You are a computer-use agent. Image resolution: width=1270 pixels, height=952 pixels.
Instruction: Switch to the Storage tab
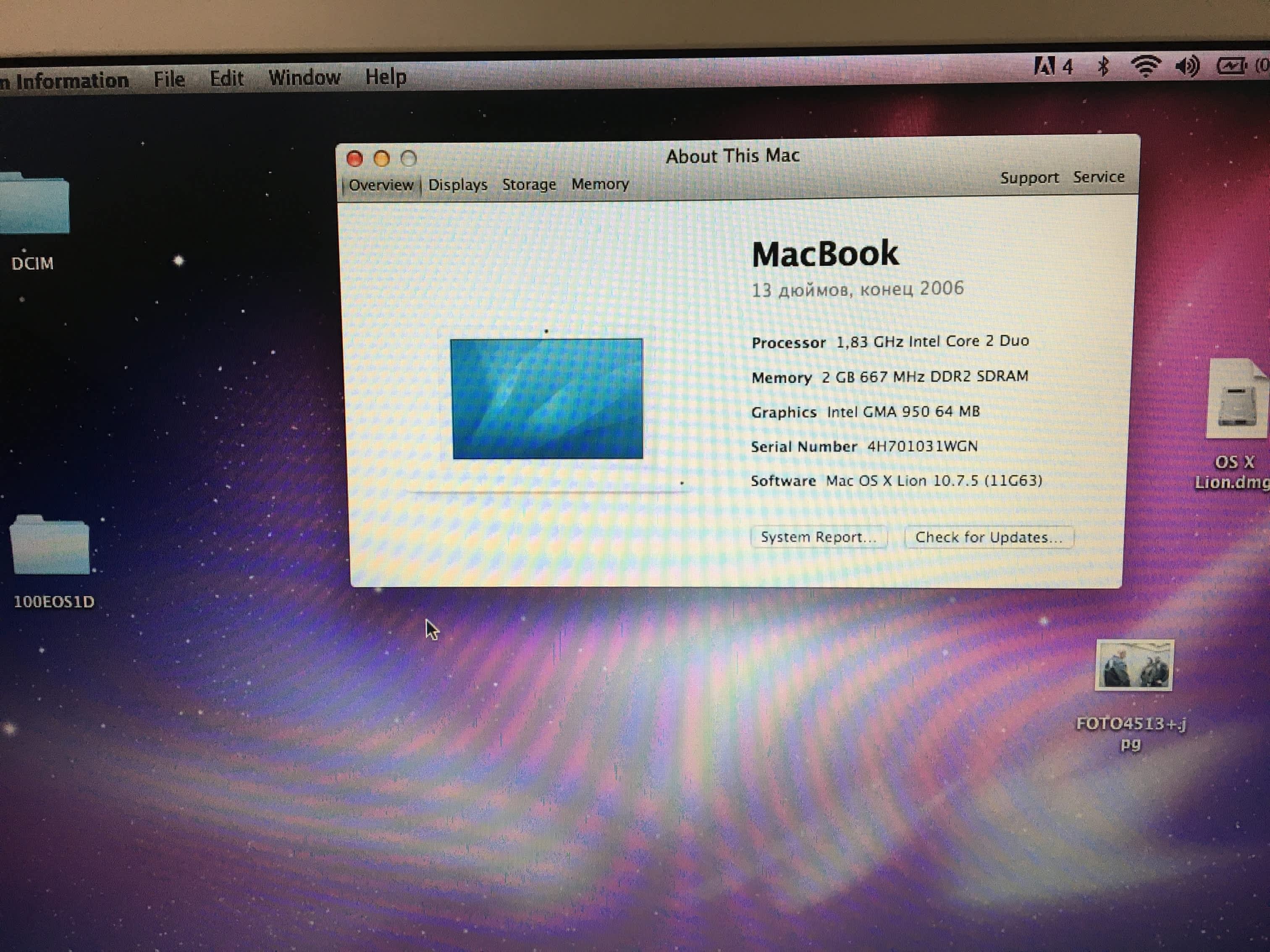[x=529, y=185]
